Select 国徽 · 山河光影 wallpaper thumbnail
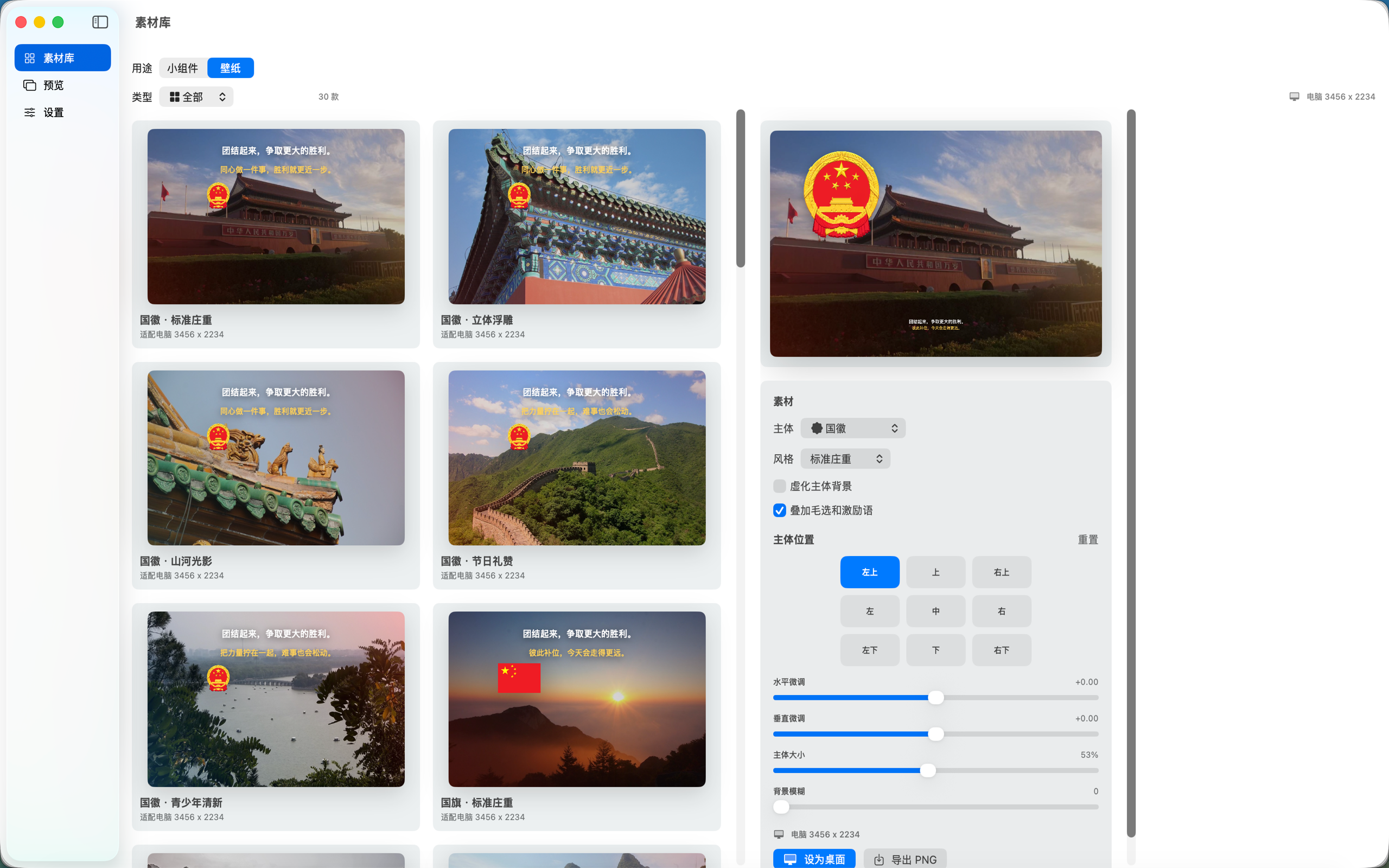Viewport: 1389px width, 868px height. click(276, 457)
